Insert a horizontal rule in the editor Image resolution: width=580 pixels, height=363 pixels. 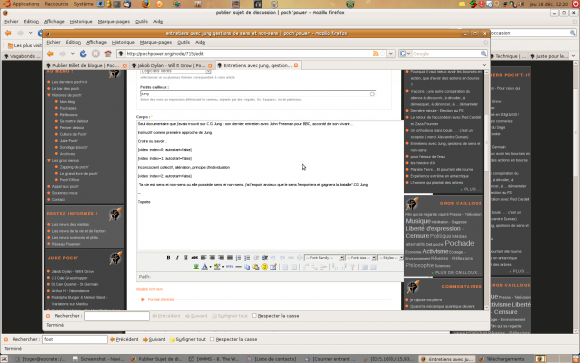[x=239, y=267]
